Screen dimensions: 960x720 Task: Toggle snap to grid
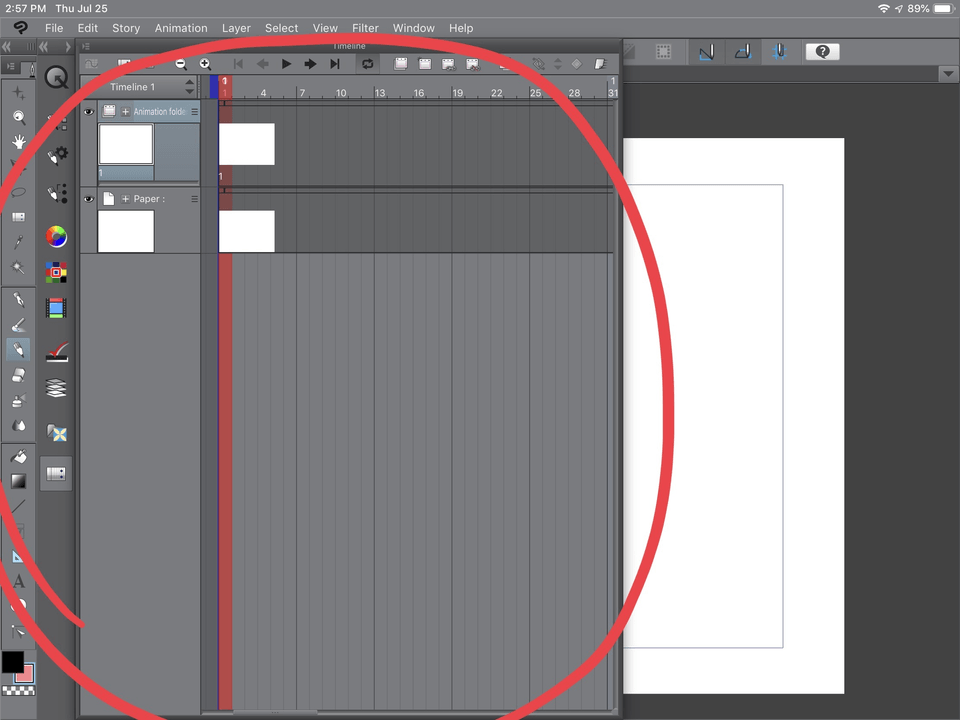[779, 52]
